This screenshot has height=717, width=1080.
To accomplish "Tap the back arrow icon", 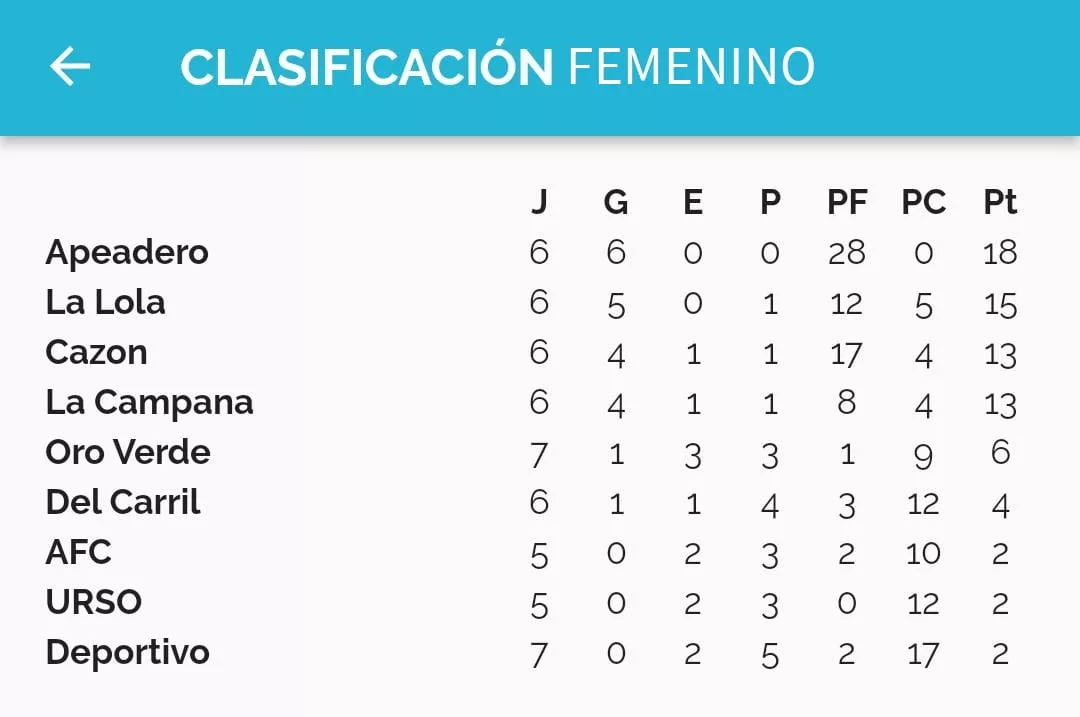I will coord(70,67).
